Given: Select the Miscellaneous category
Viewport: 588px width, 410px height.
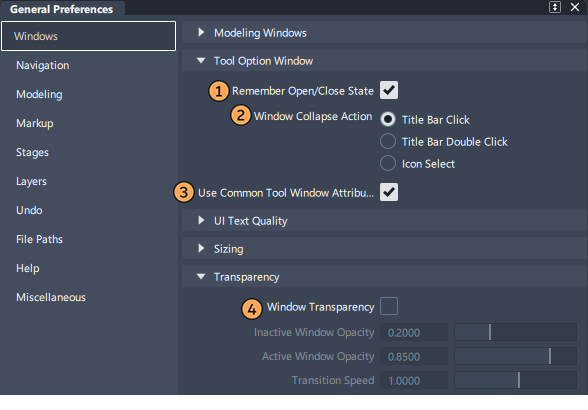Looking at the screenshot, I should (x=51, y=297).
